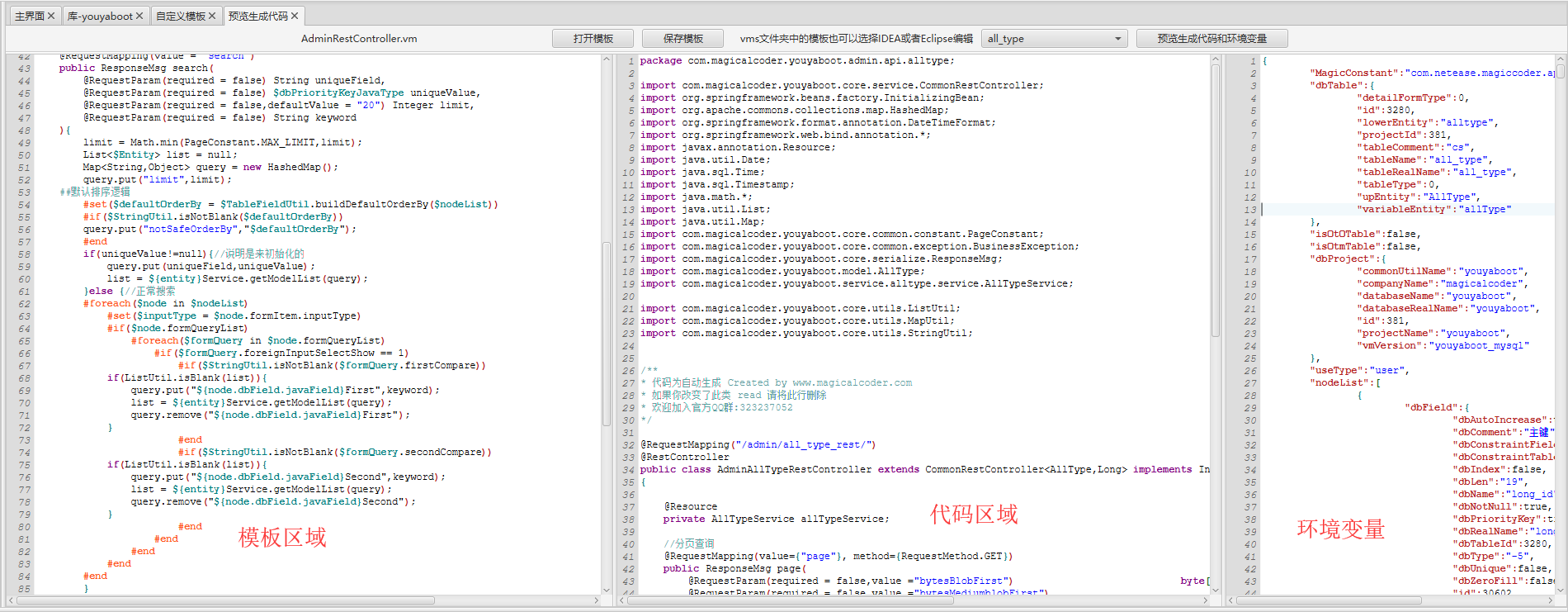
Task: Click the '欢迎加入官方QQ群:323237052' comment line
Action: 716,407
